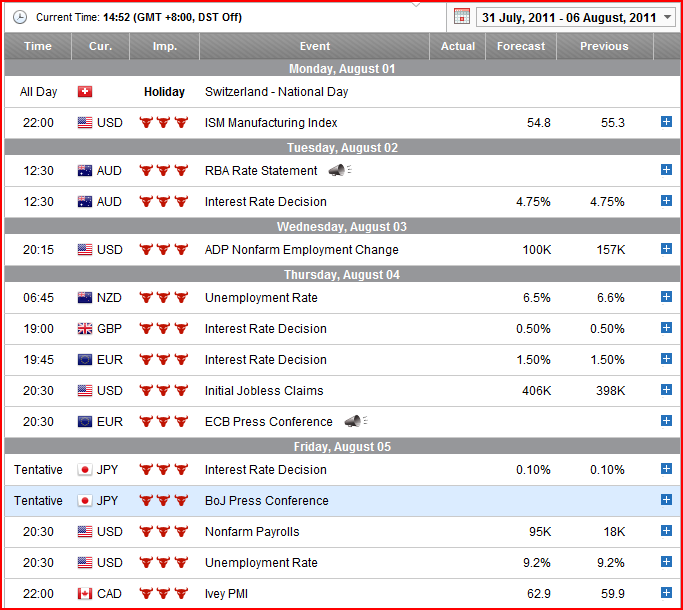Click the US flag in Initial Jobless Claims row

point(85,390)
